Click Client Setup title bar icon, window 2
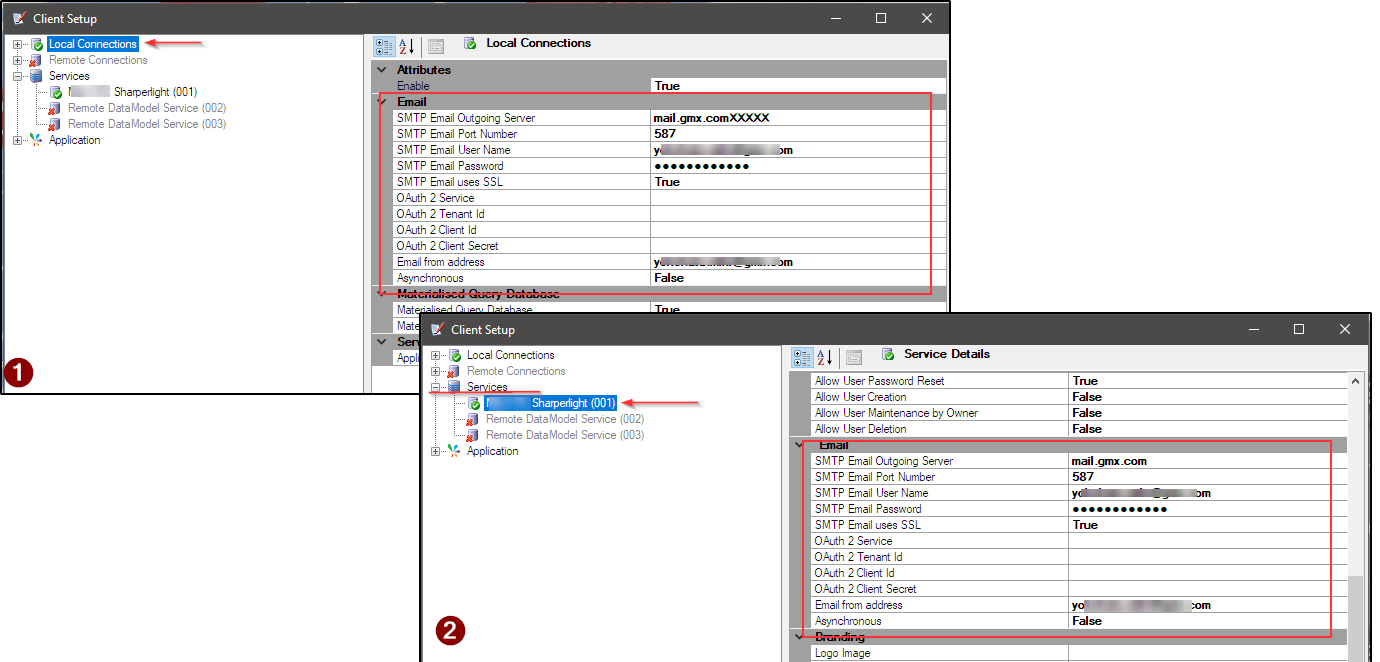This screenshot has width=1380, height=662. click(x=437, y=329)
